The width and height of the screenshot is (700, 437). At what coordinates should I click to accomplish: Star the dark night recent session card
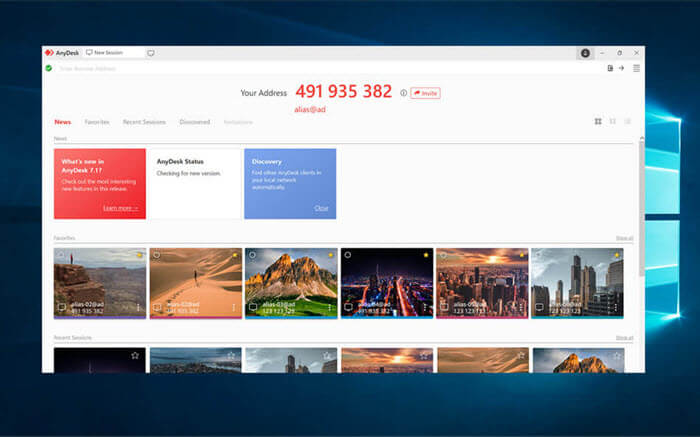pos(135,355)
